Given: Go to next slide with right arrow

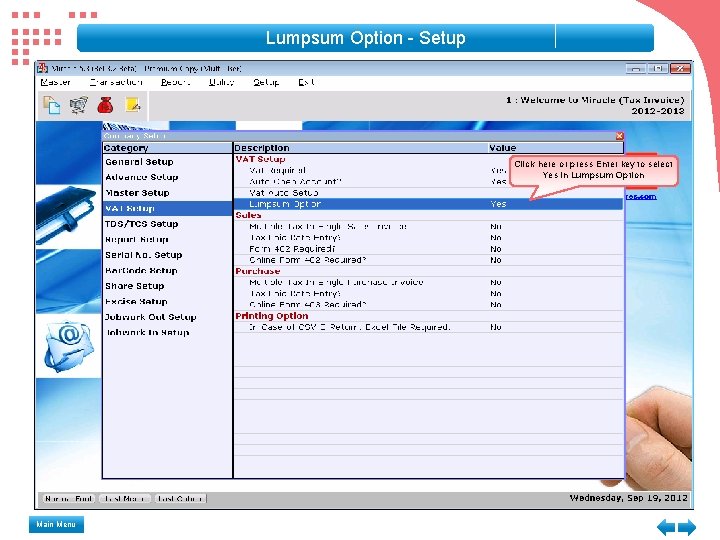Looking at the screenshot, I should pyautogui.click(x=686, y=527).
